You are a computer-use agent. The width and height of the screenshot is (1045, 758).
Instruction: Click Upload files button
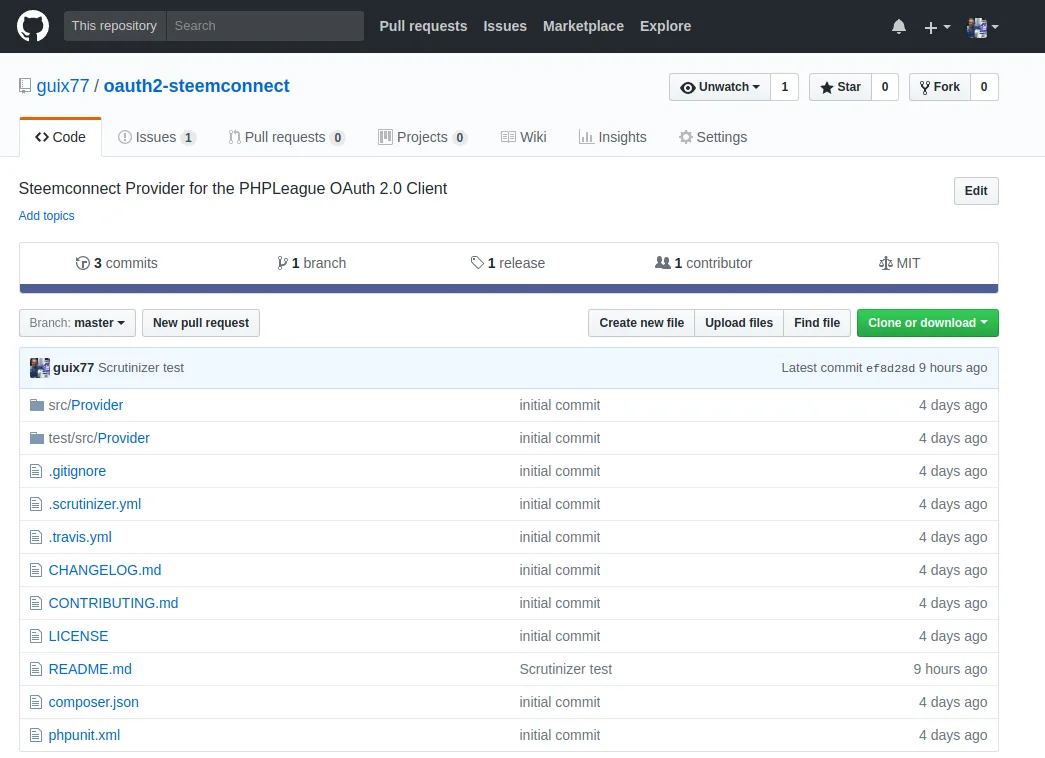pyautogui.click(x=738, y=323)
